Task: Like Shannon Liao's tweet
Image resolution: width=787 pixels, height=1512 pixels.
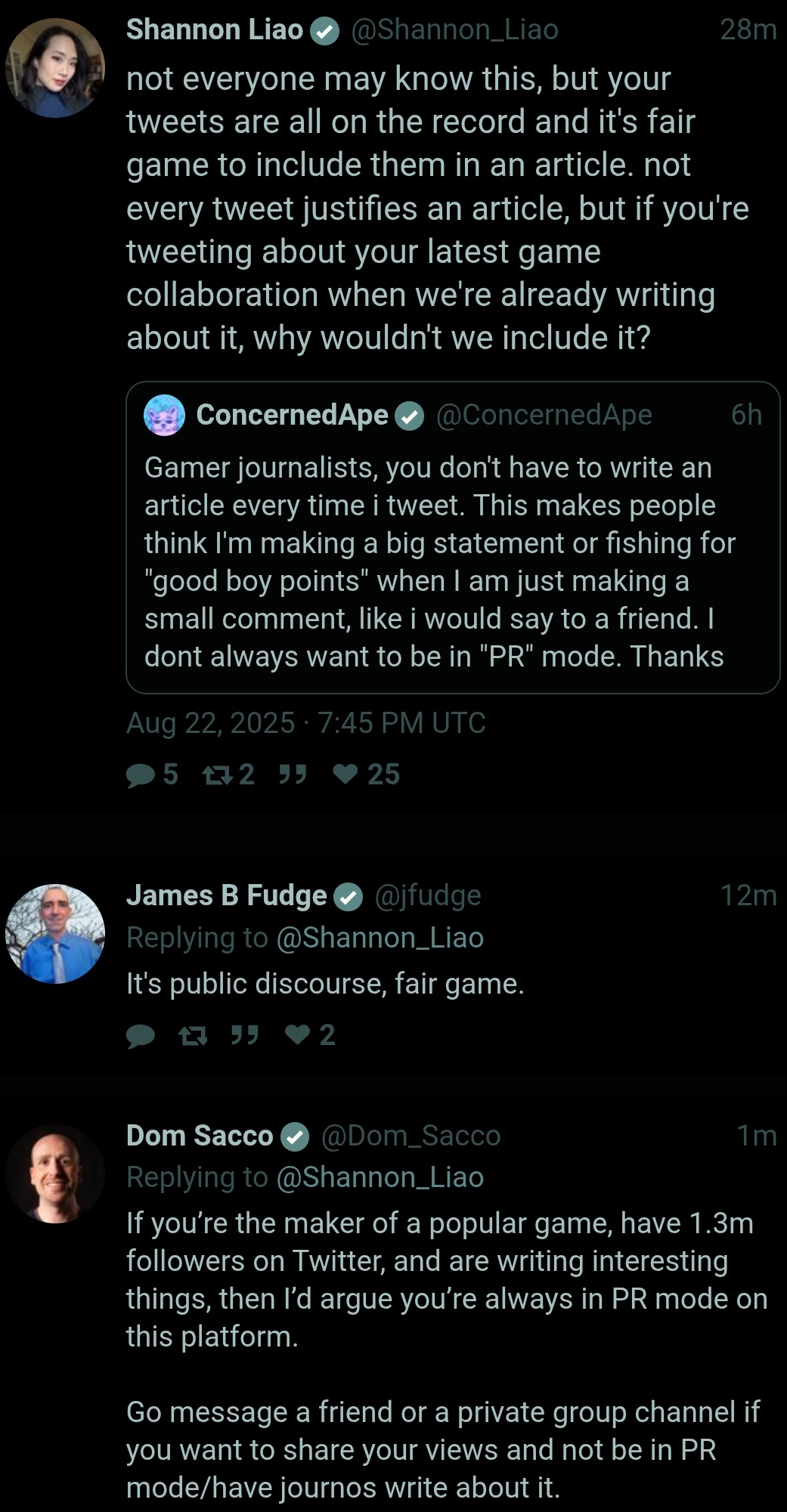Action: [345, 775]
